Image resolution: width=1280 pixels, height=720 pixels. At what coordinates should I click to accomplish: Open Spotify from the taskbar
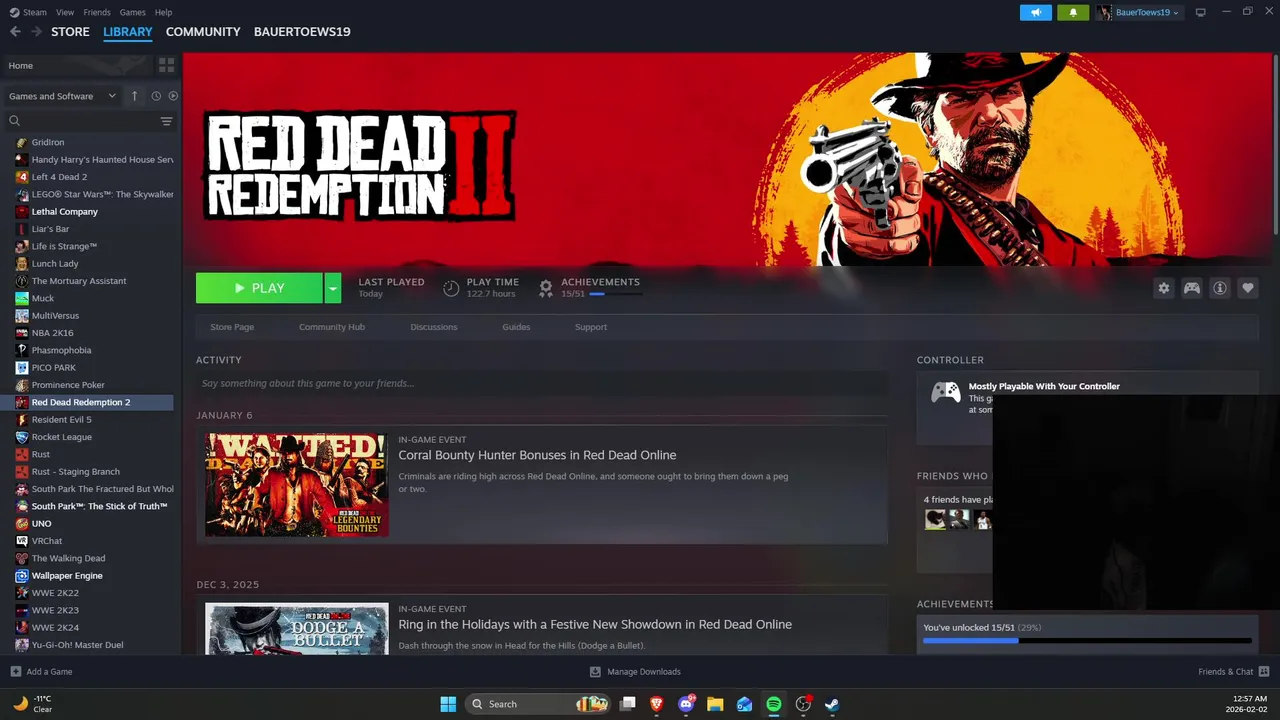(x=774, y=704)
